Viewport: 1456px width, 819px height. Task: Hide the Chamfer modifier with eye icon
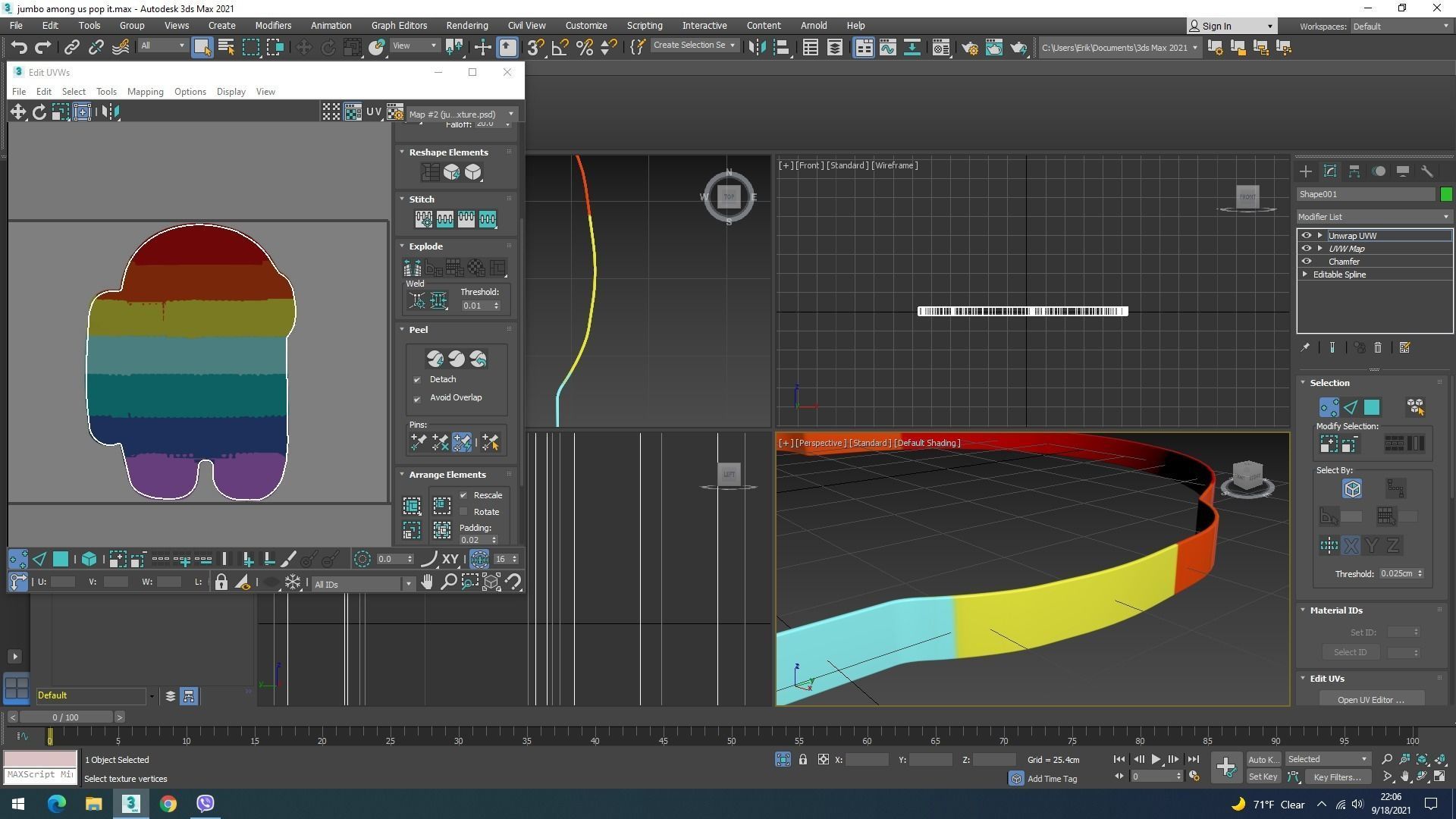tap(1307, 262)
